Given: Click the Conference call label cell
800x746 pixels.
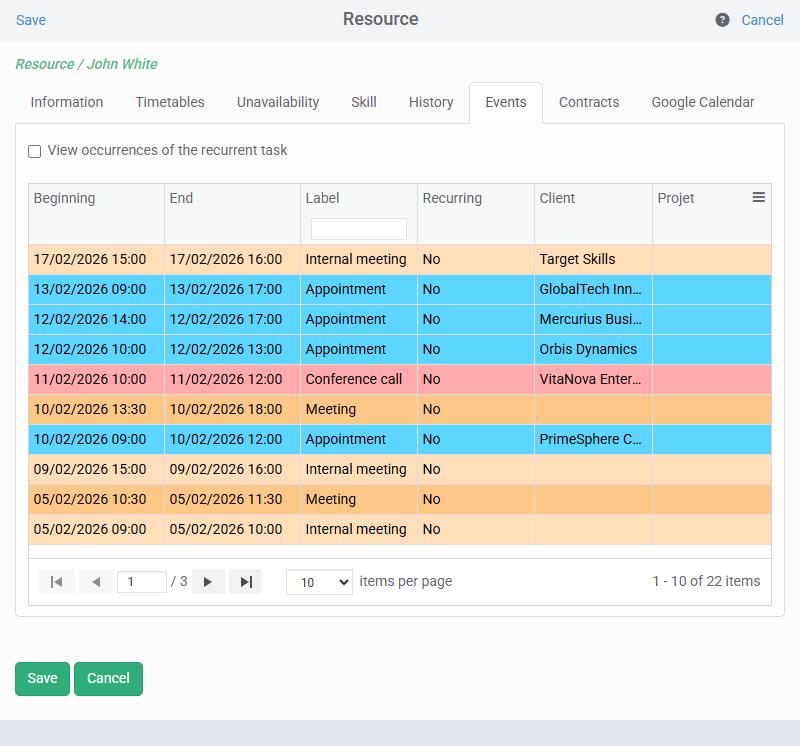Looking at the screenshot, I should click(359, 379).
